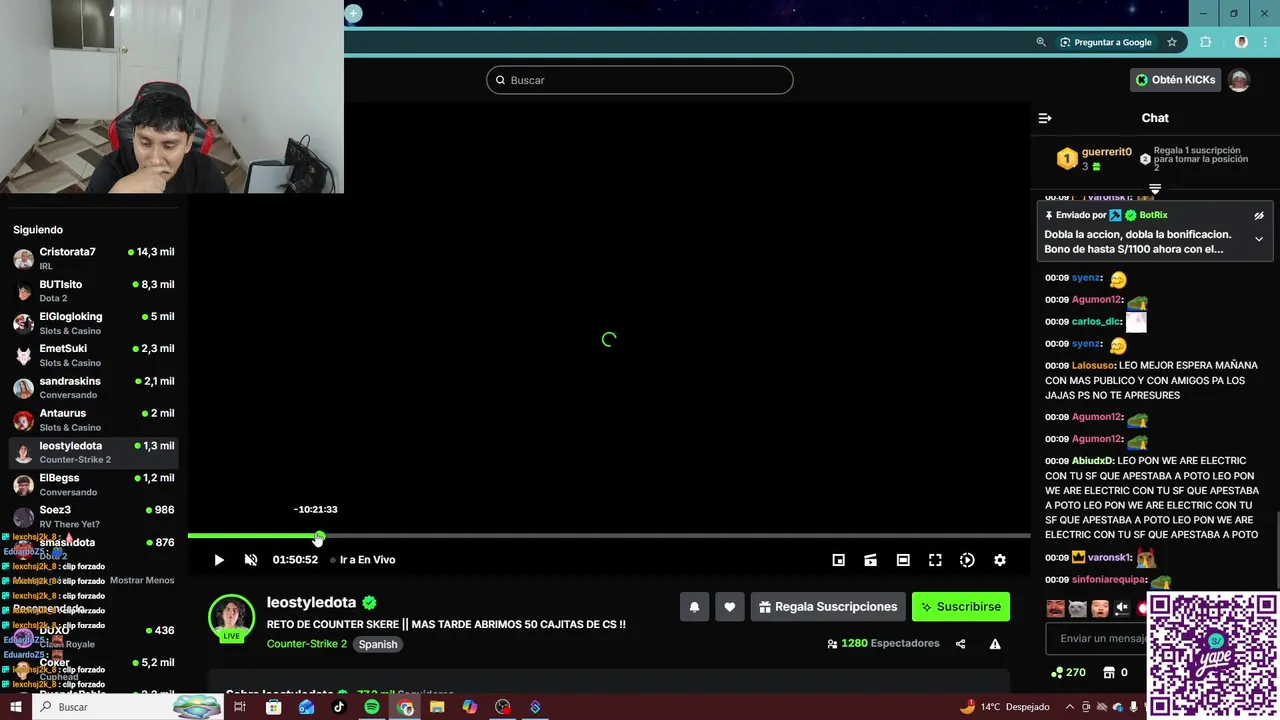Viewport: 1280px width, 720px height.
Task: Click the AbiudxD username in chat
Action: point(1093,461)
